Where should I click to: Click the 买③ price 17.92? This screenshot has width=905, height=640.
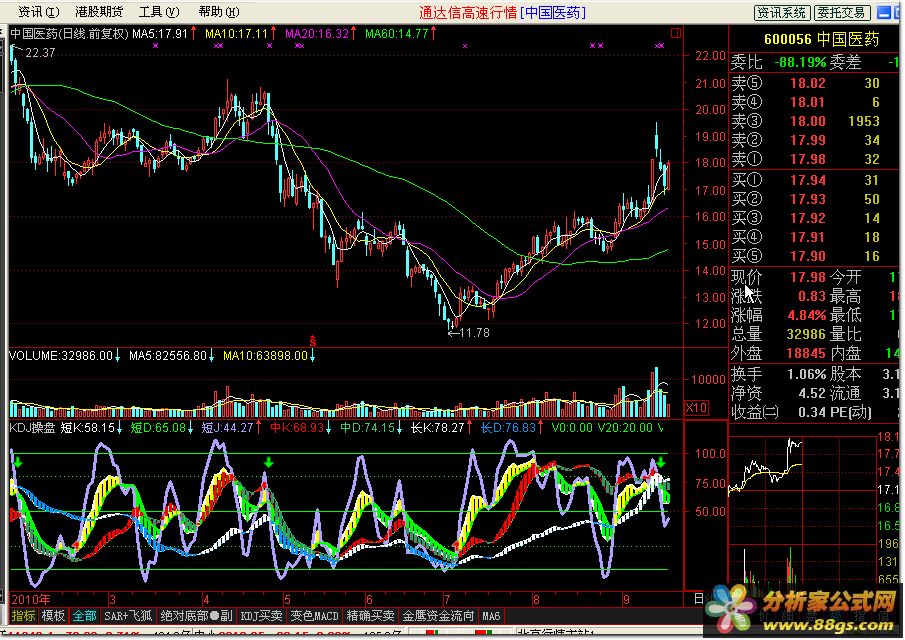(807, 218)
